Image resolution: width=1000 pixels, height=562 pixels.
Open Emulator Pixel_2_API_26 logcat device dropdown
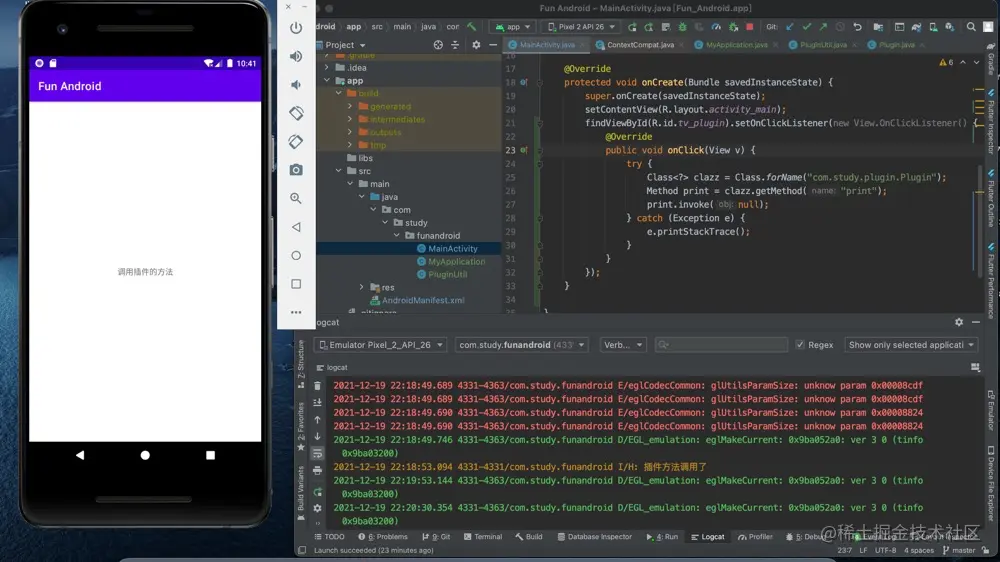[x=381, y=344]
